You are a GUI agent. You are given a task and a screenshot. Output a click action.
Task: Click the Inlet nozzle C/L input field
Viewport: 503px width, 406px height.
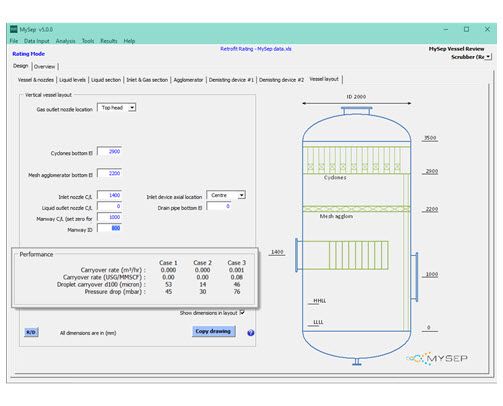point(109,195)
